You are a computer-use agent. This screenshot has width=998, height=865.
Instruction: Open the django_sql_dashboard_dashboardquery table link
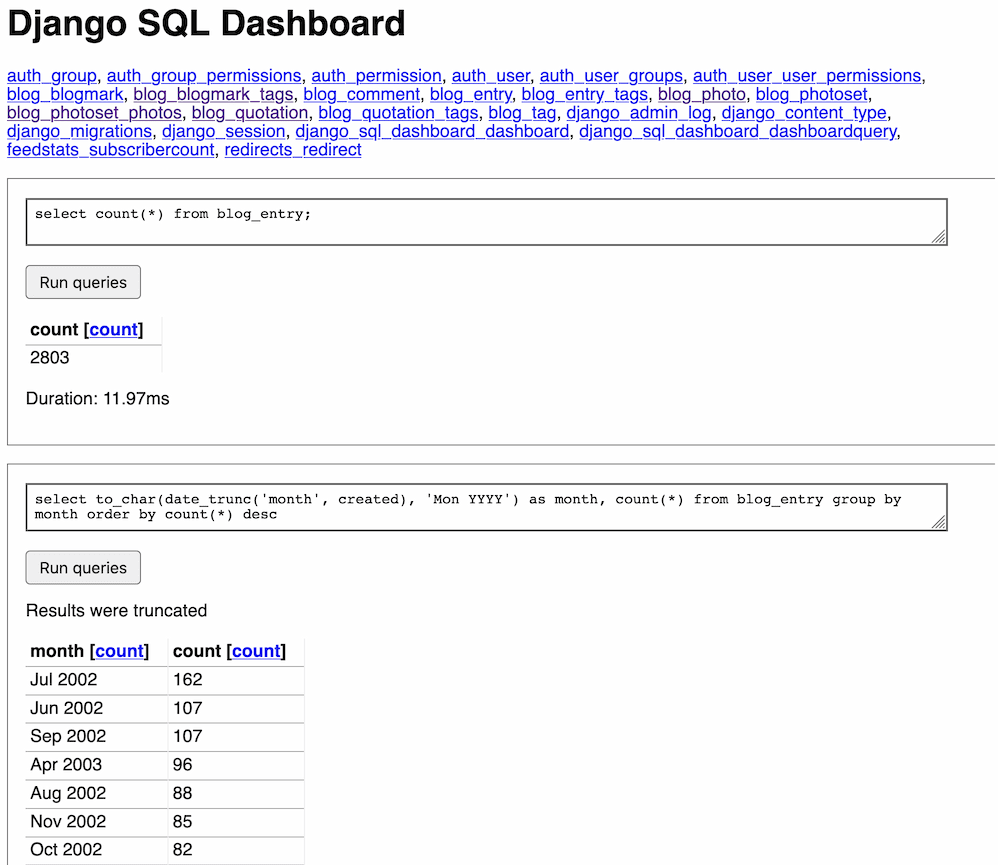[x=738, y=131]
